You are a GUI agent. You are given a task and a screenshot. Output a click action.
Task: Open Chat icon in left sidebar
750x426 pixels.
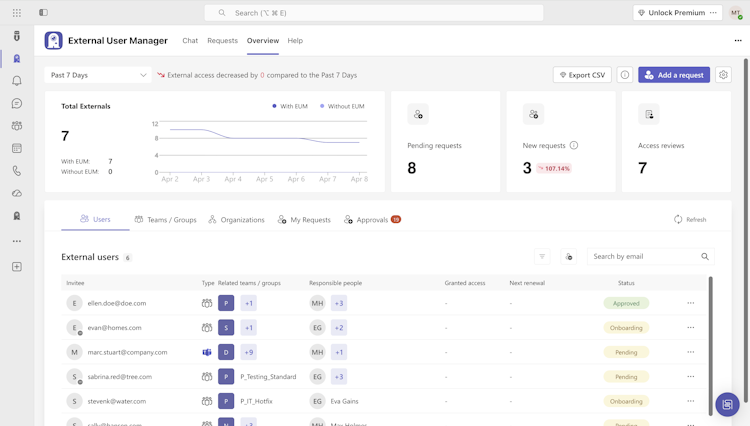[17, 103]
